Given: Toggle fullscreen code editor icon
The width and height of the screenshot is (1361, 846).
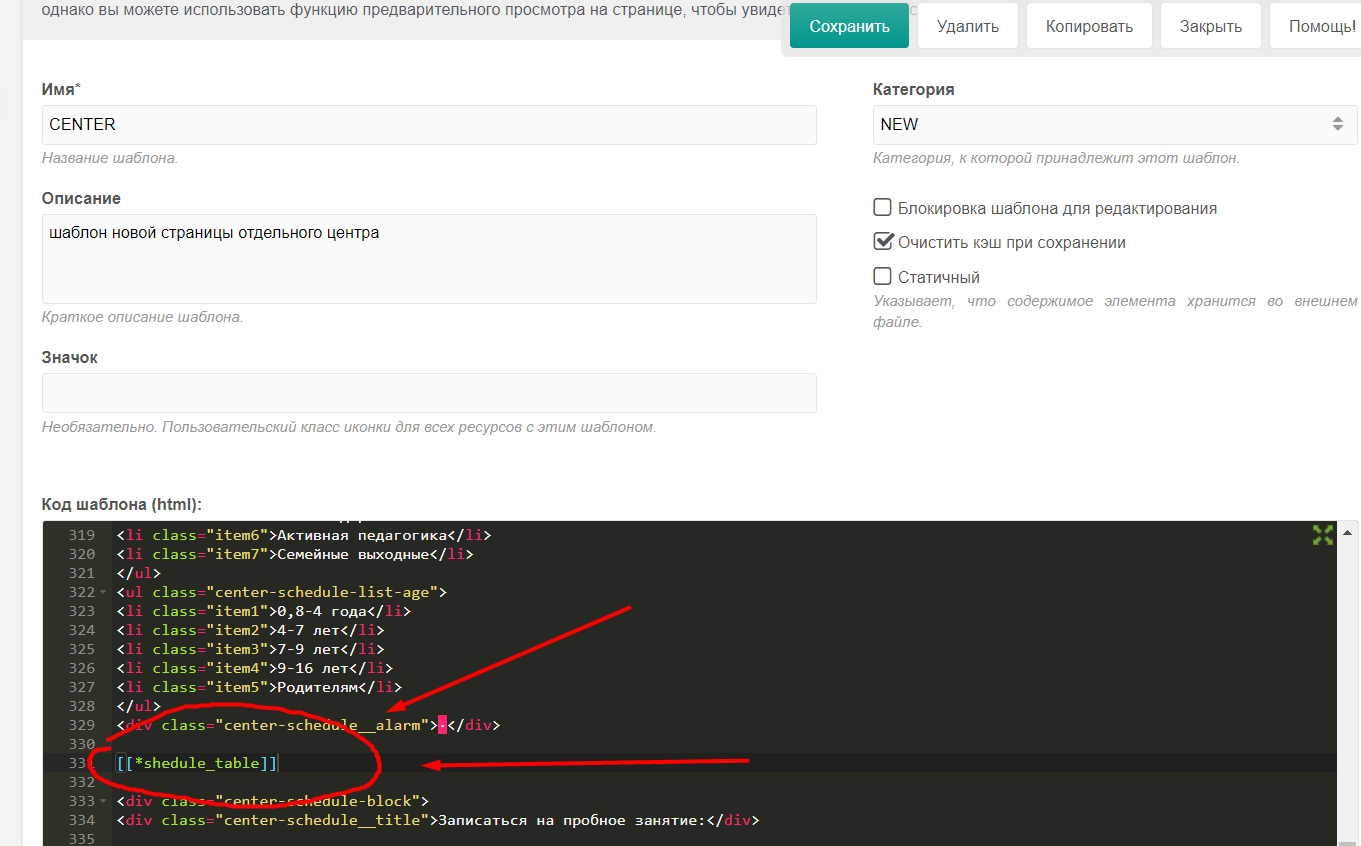Looking at the screenshot, I should [x=1323, y=535].
